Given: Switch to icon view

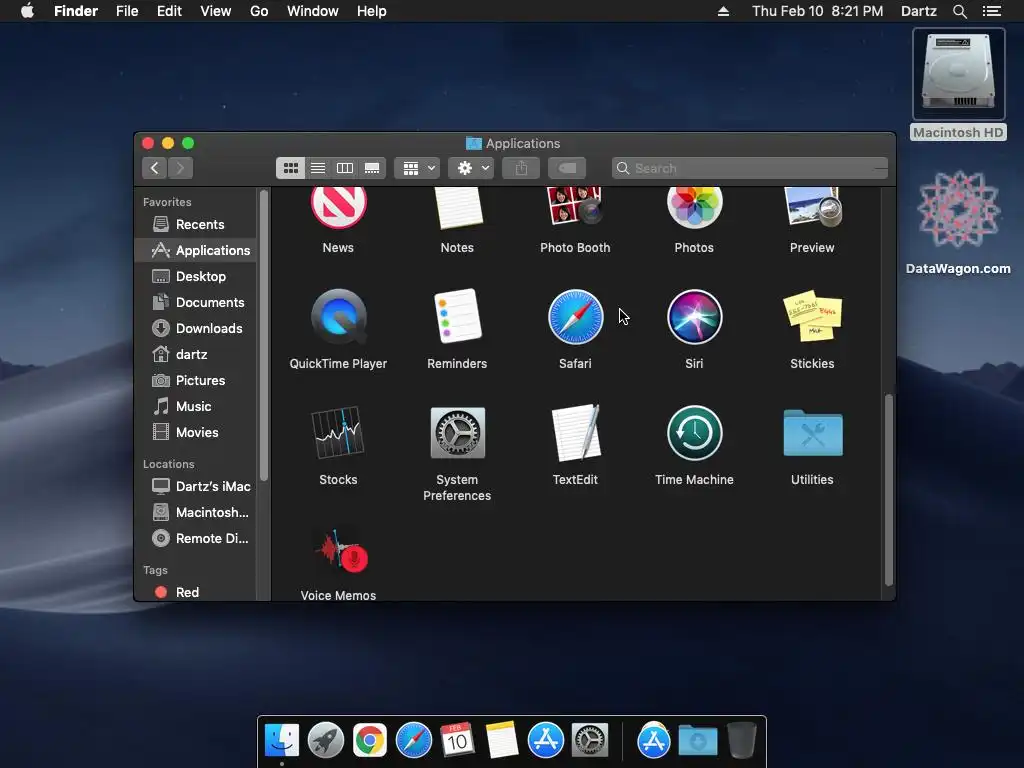Looking at the screenshot, I should [291, 168].
